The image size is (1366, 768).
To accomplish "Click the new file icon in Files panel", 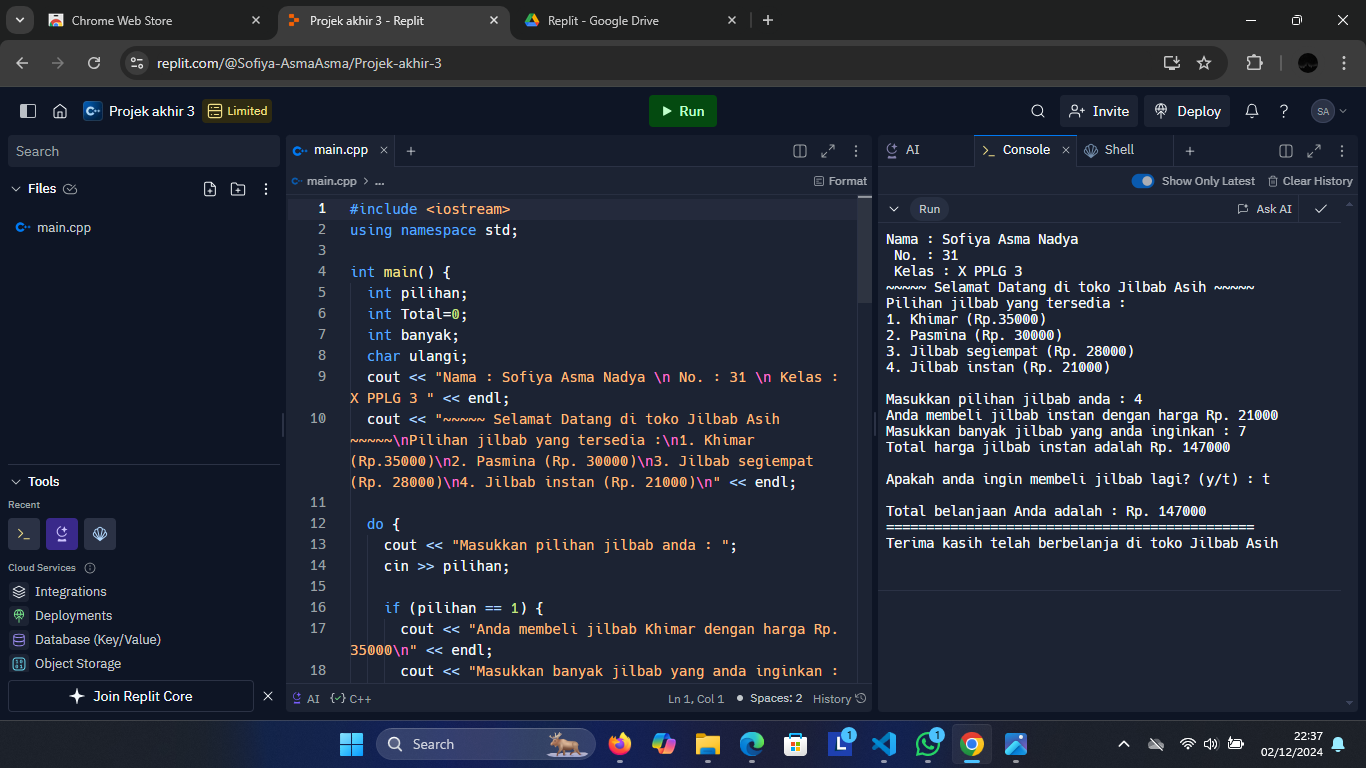I will 210,189.
